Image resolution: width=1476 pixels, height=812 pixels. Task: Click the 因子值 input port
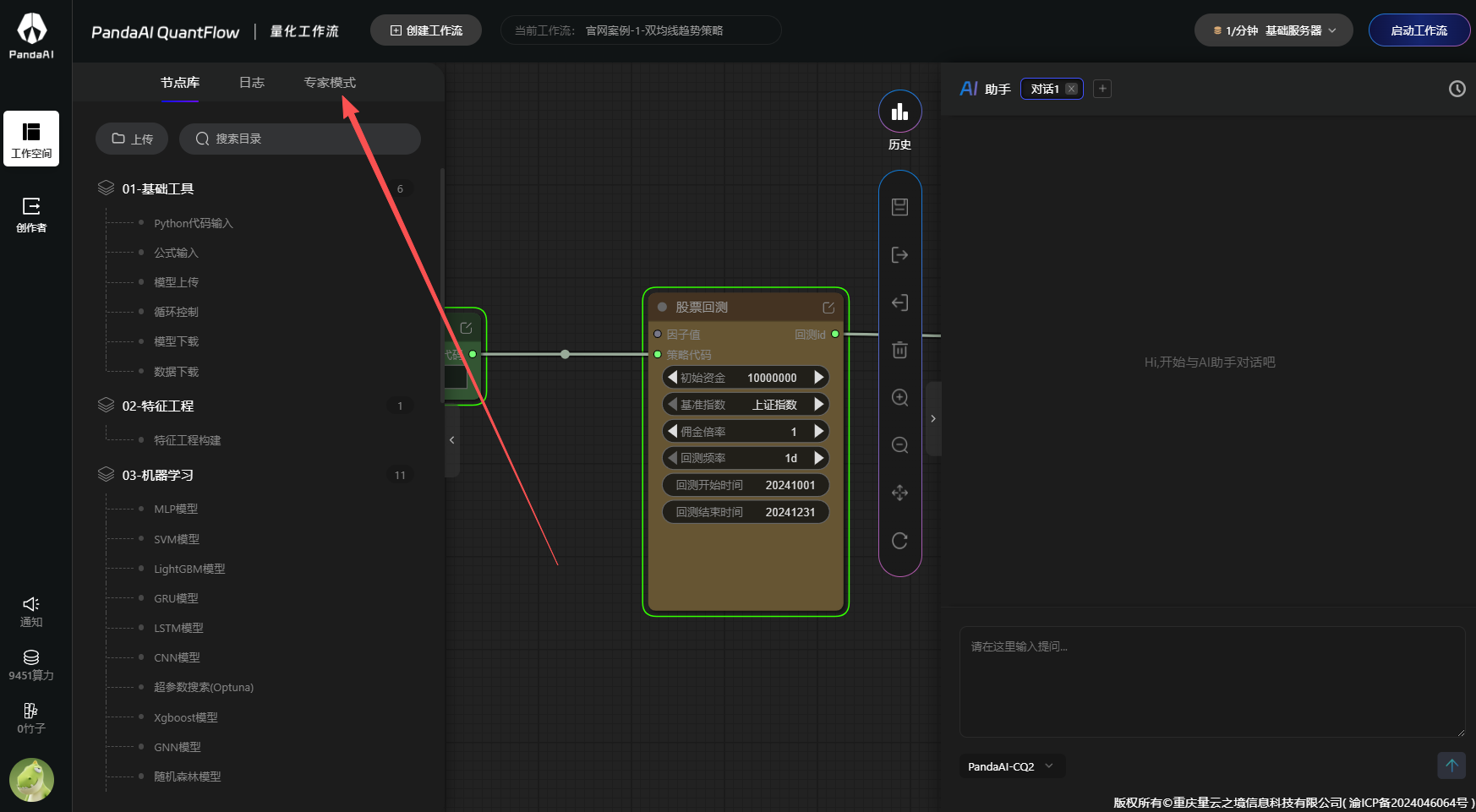point(658,335)
